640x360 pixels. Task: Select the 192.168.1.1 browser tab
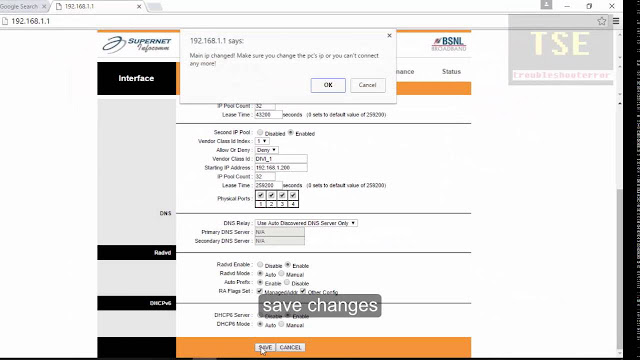pyautogui.click(x=98, y=7)
